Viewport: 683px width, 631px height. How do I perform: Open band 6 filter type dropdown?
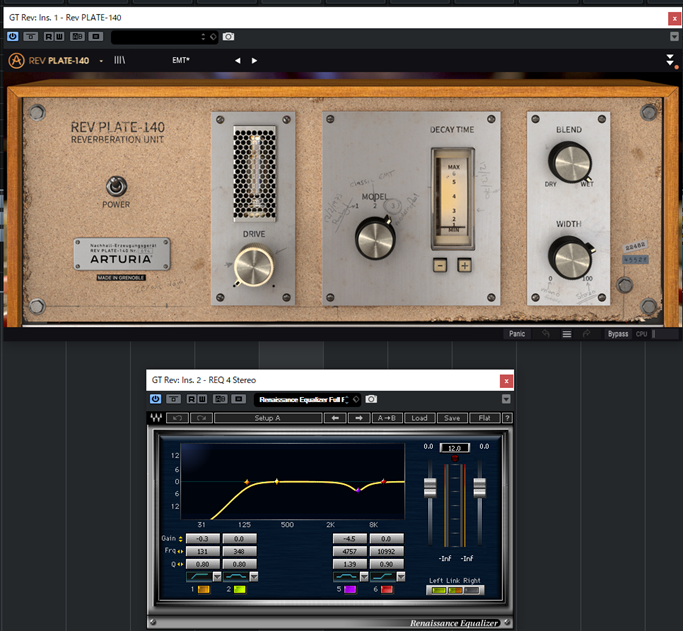click(403, 576)
